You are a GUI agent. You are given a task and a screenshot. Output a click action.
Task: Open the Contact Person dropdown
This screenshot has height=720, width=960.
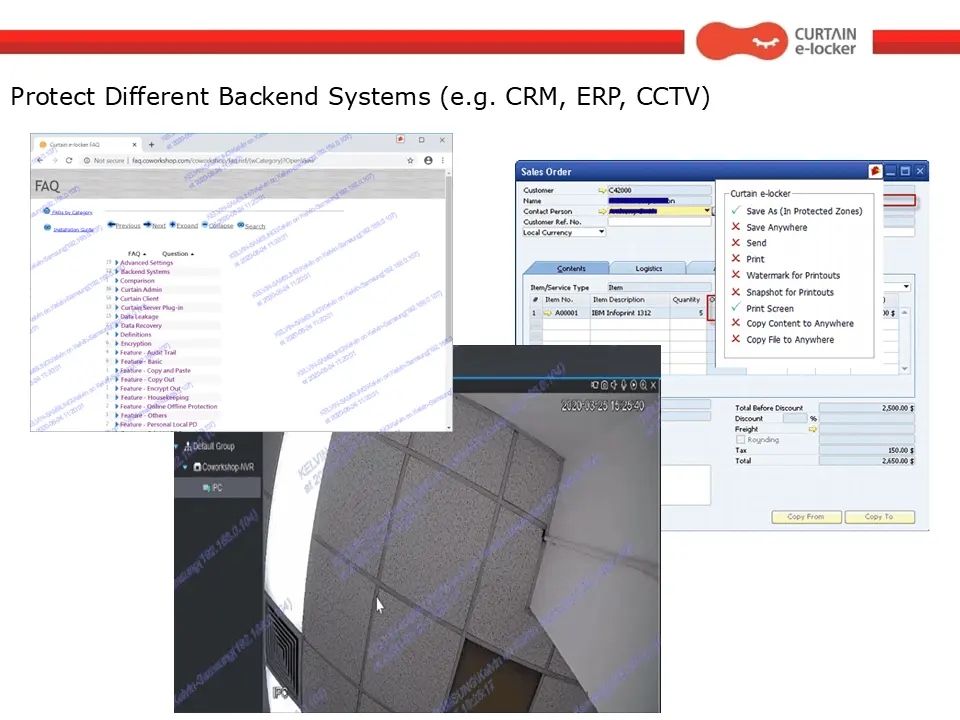(x=707, y=211)
